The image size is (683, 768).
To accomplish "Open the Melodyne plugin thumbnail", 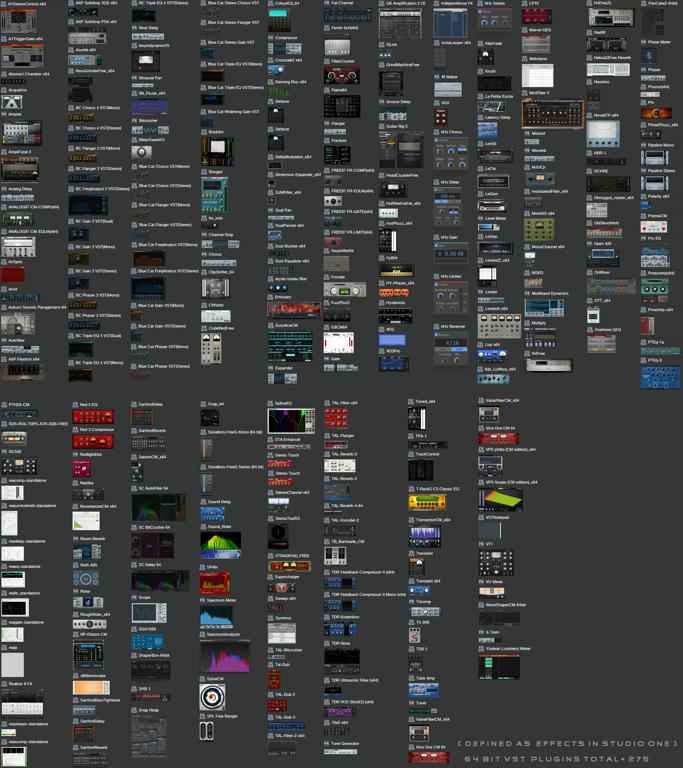I will [537, 76].
